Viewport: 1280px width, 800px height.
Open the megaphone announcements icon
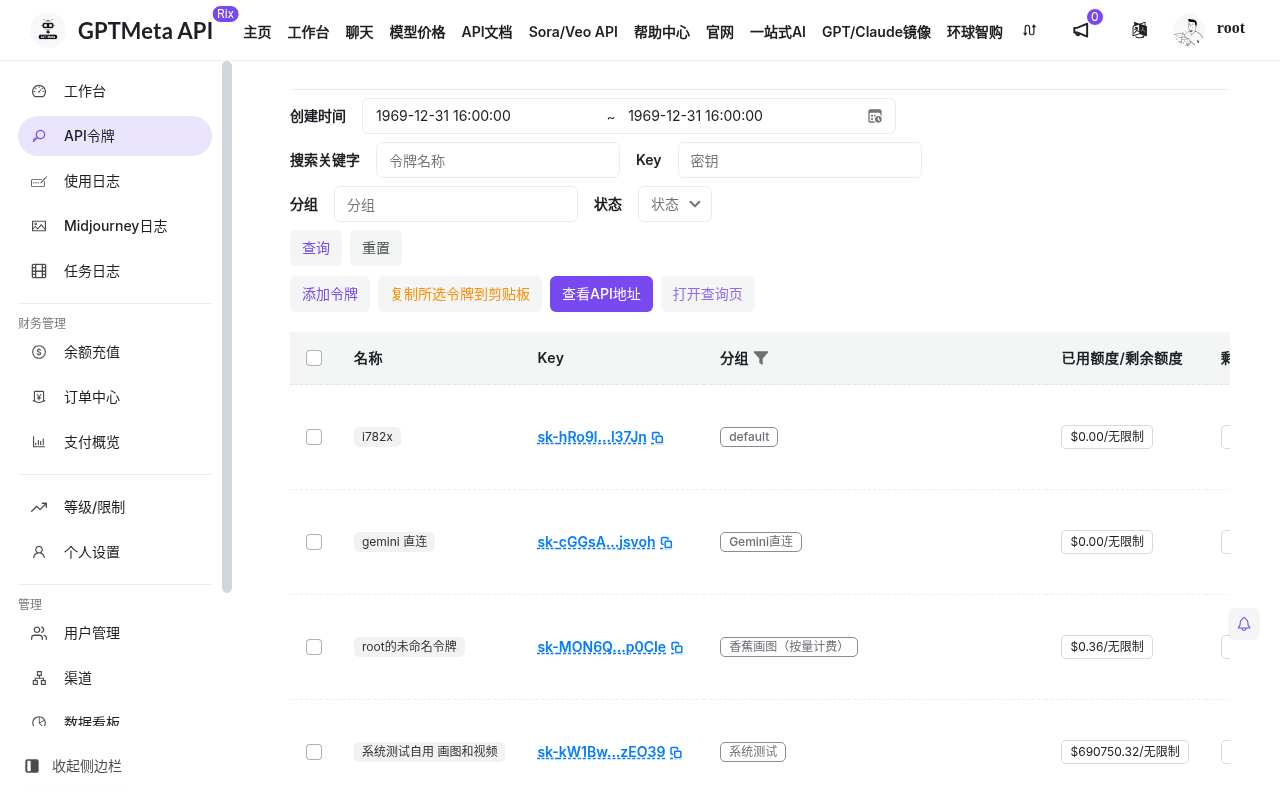[1080, 31]
